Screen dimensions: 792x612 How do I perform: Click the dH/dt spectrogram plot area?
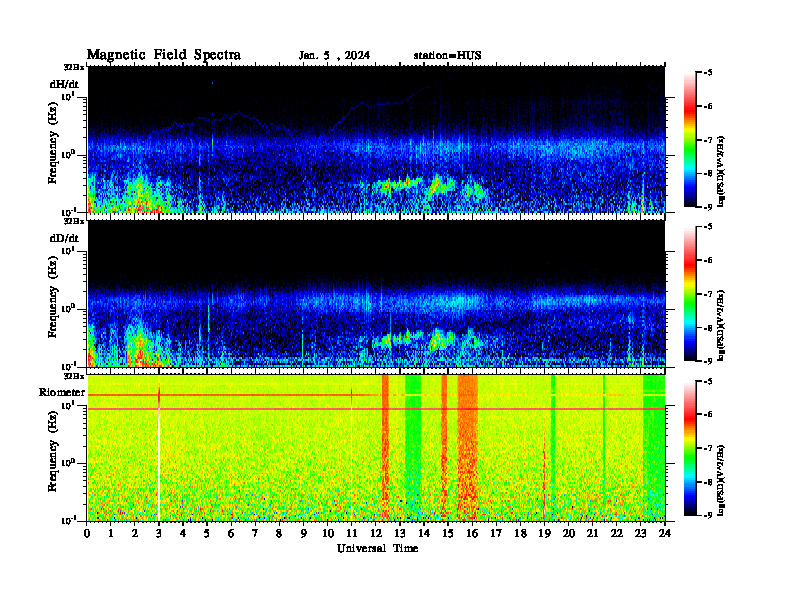point(376,139)
